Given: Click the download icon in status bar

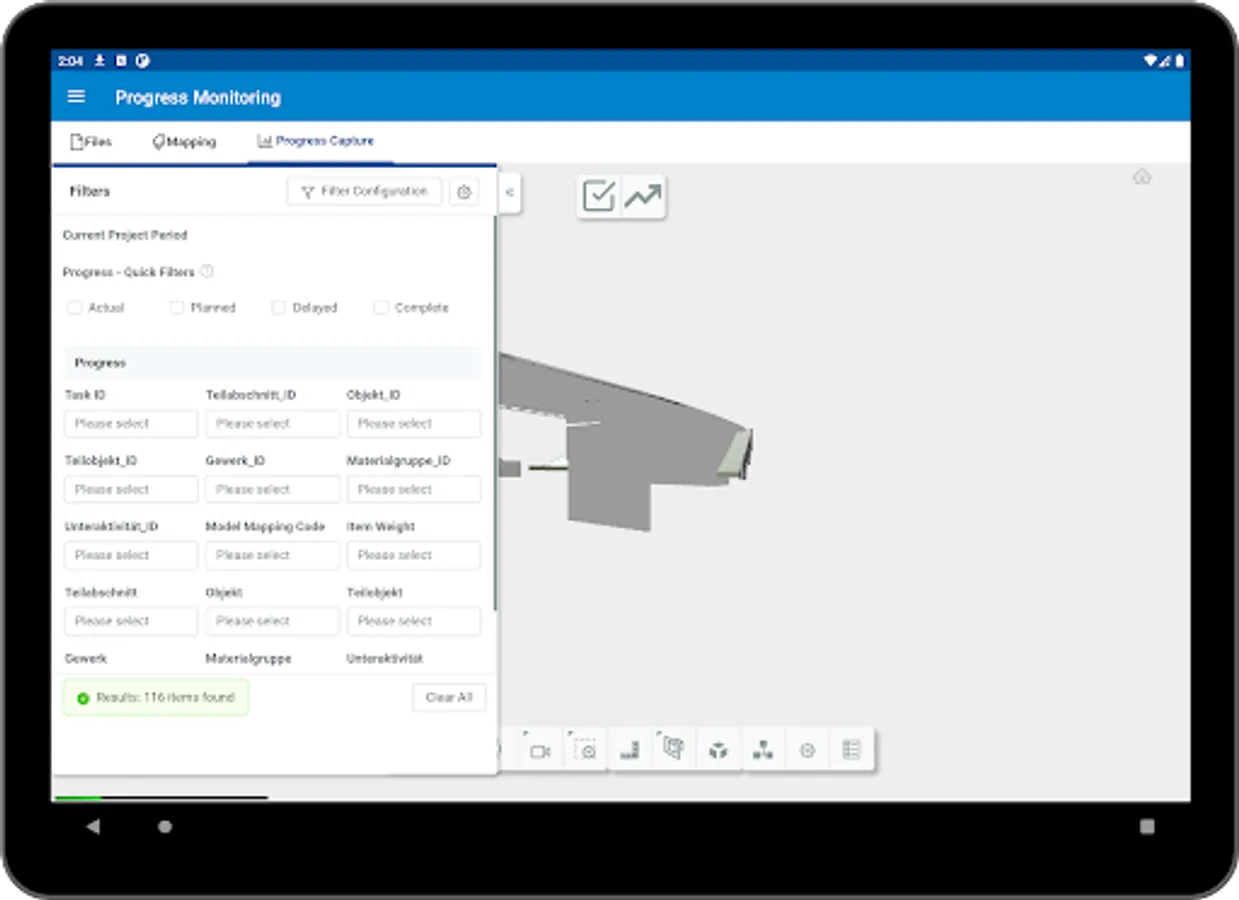Looking at the screenshot, I should click(100, 61).
